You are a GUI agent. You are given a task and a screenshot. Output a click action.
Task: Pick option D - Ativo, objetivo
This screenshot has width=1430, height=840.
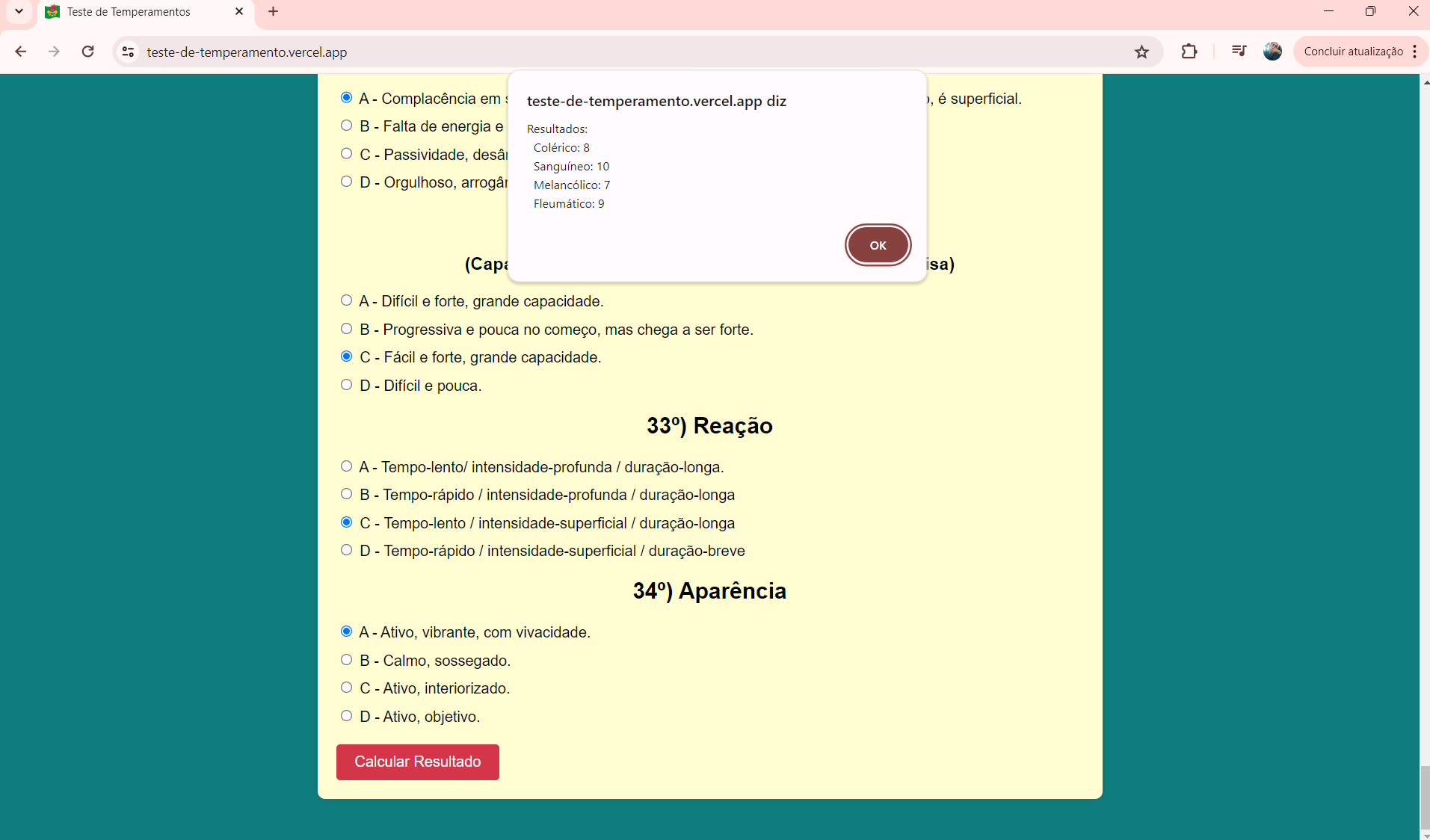point(346,716)
